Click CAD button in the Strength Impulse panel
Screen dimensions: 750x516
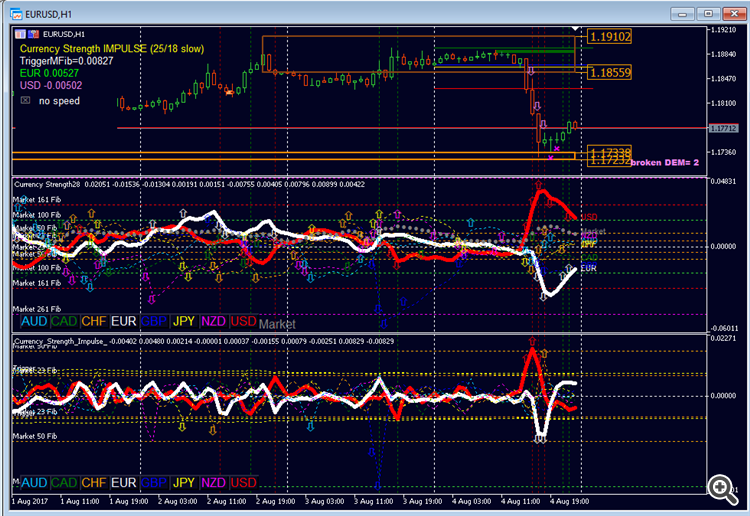click(64, 483)
